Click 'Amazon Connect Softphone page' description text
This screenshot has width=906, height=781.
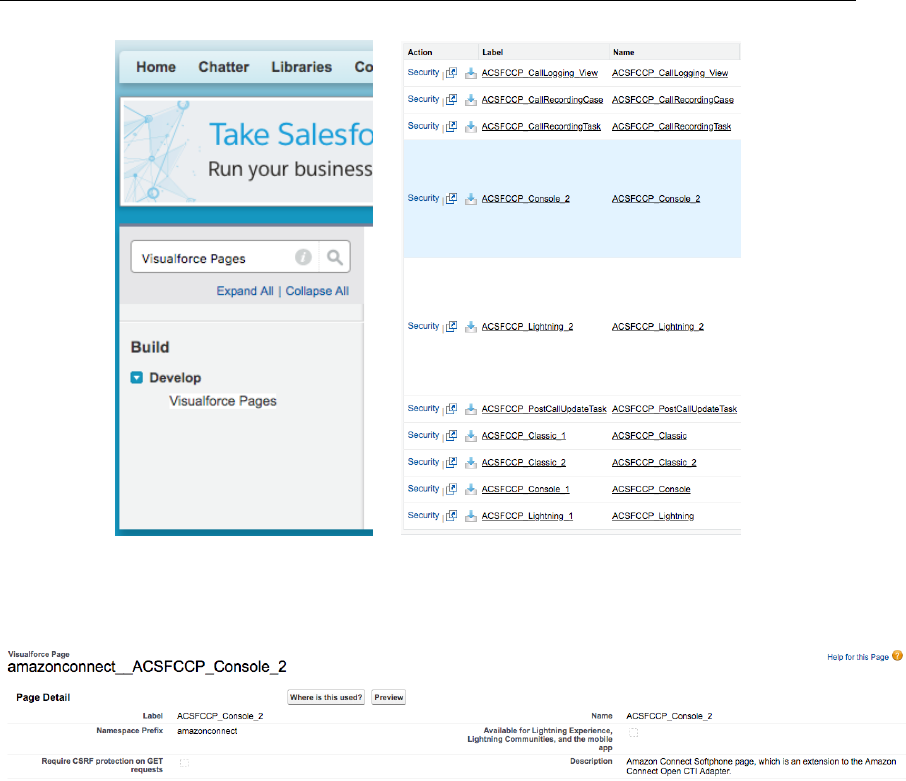point(761,766)
